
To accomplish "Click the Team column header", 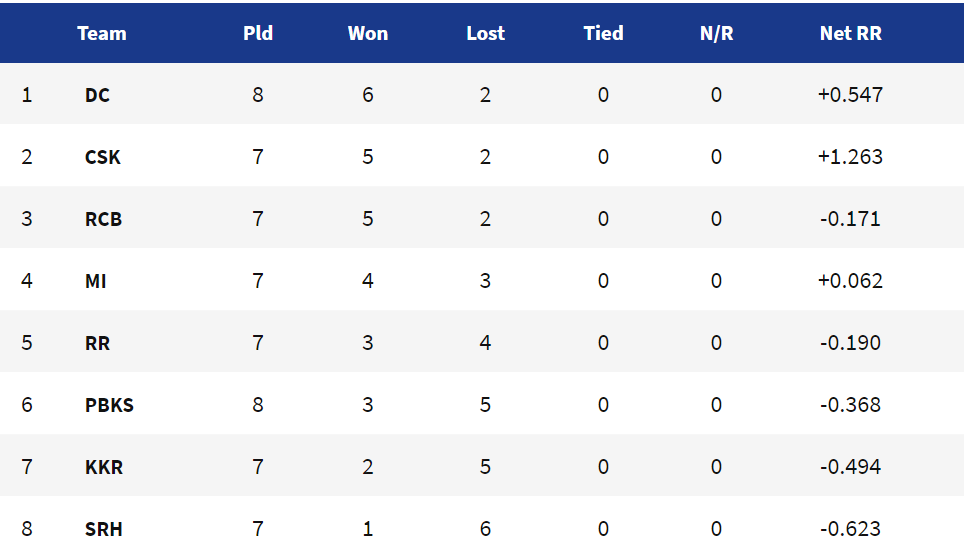I will pos(101,33).
